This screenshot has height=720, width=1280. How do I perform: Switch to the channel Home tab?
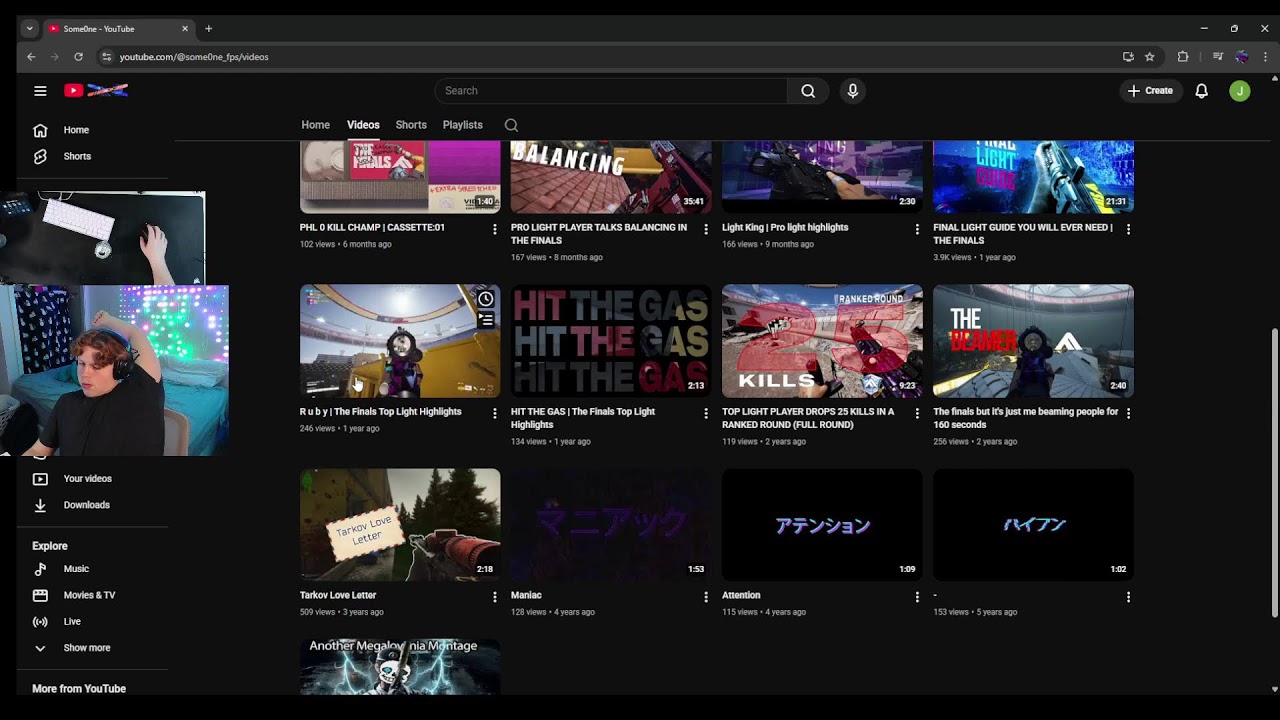[x=315, y=125]
